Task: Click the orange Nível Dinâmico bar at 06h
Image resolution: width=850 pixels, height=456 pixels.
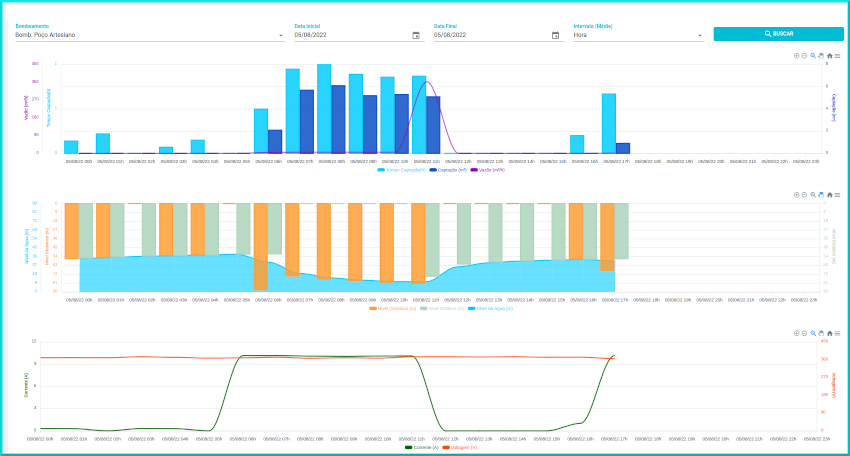Action: (x=261, y=247)
